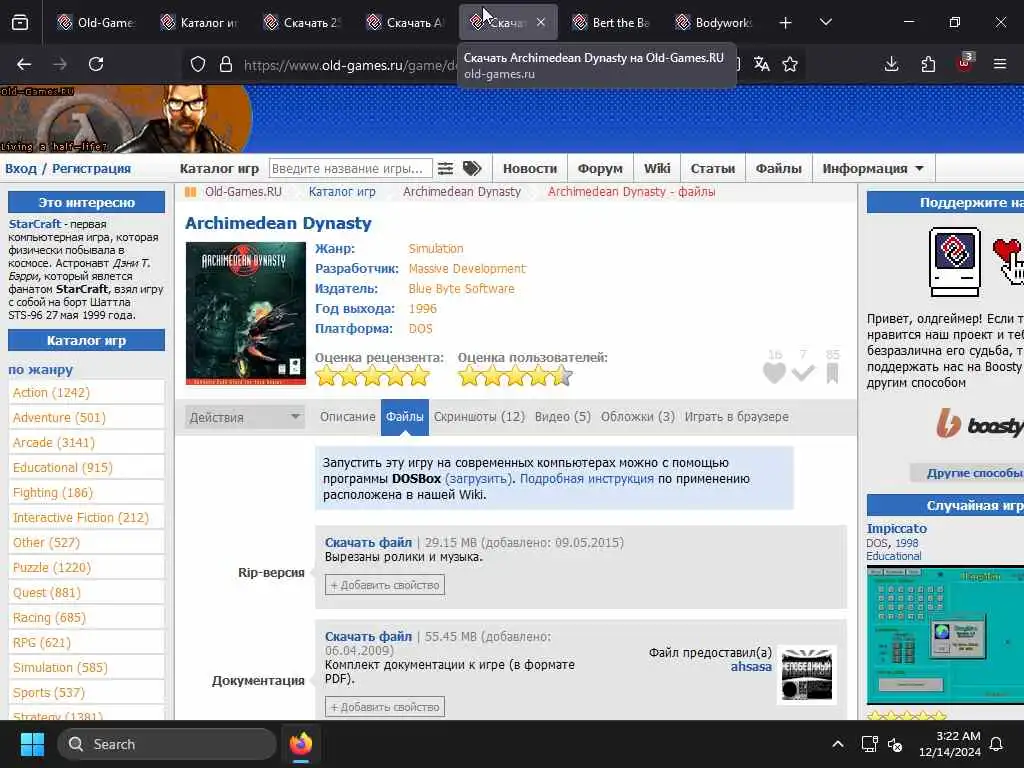Click the translate page icon
Image resolution: width=1024 pixels, height=768 pixels.
point(761,64)
